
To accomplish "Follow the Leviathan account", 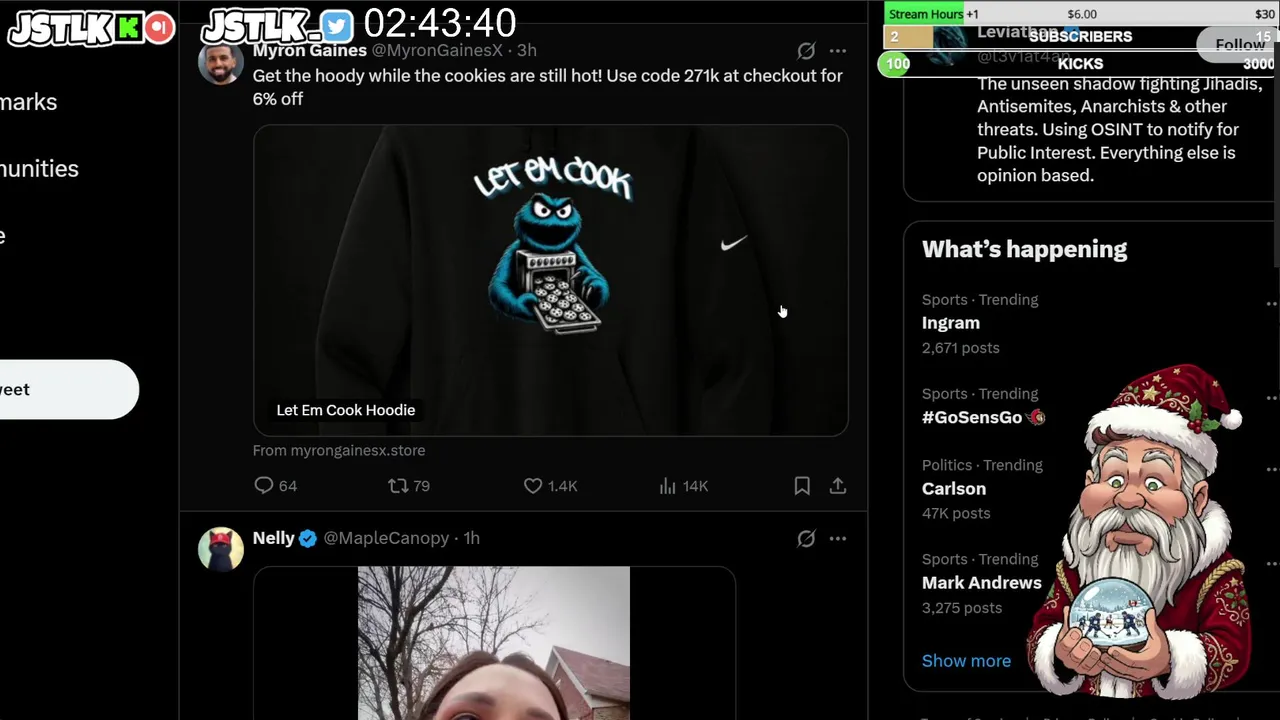I will (1240, 44).
